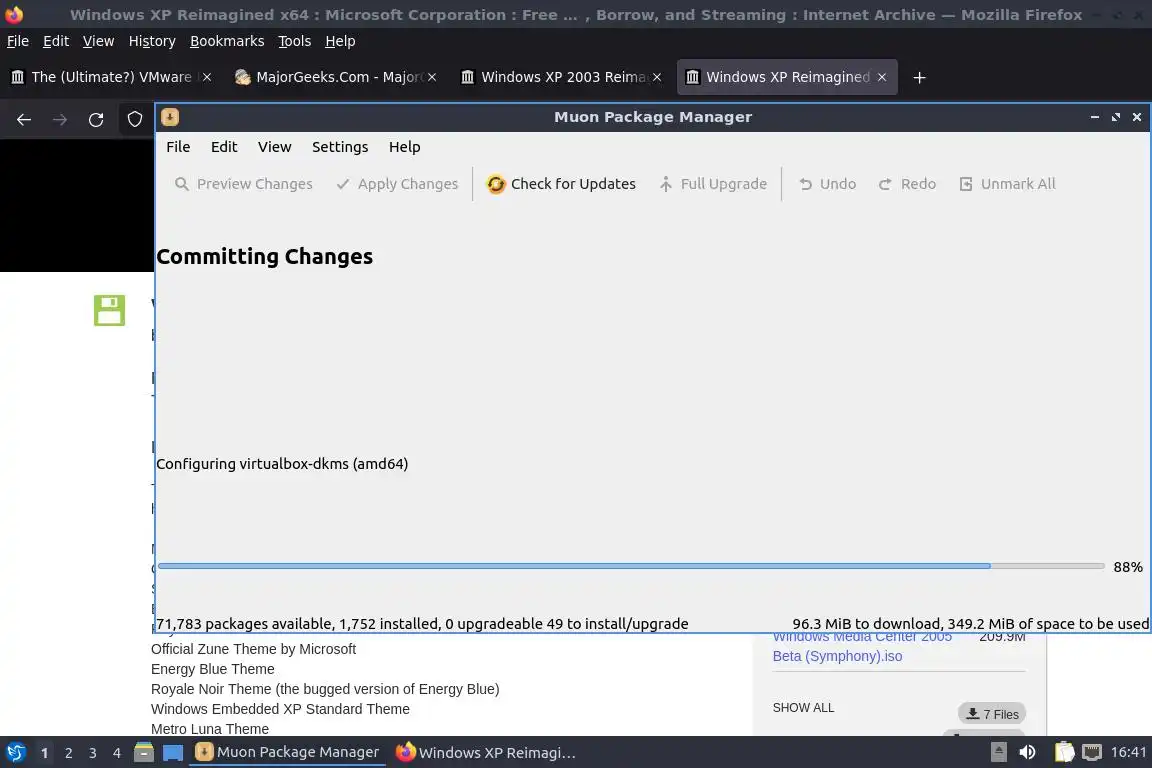1152x768 pixels.
Task: Click the green floppy disk software icon
Action: pyautogui.click(x=109, y=310)
